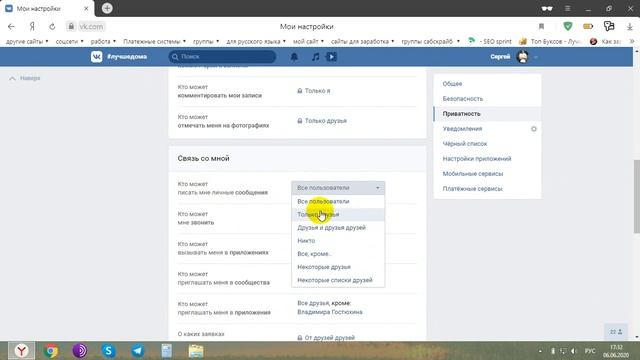Choose Все пользователи option in list
Viewport: 640px width, 360px height.
click(338, 201)
